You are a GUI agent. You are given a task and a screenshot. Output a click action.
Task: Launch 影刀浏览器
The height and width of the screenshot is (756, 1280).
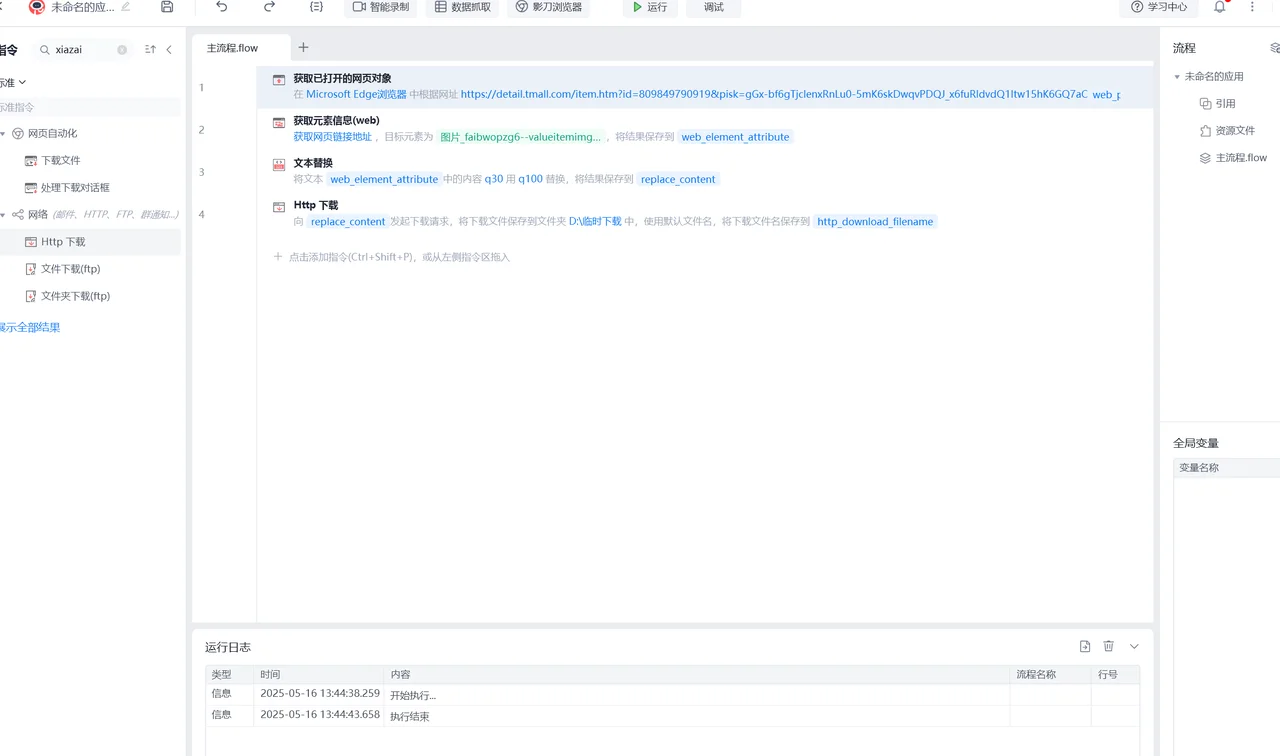click(548, 7)
